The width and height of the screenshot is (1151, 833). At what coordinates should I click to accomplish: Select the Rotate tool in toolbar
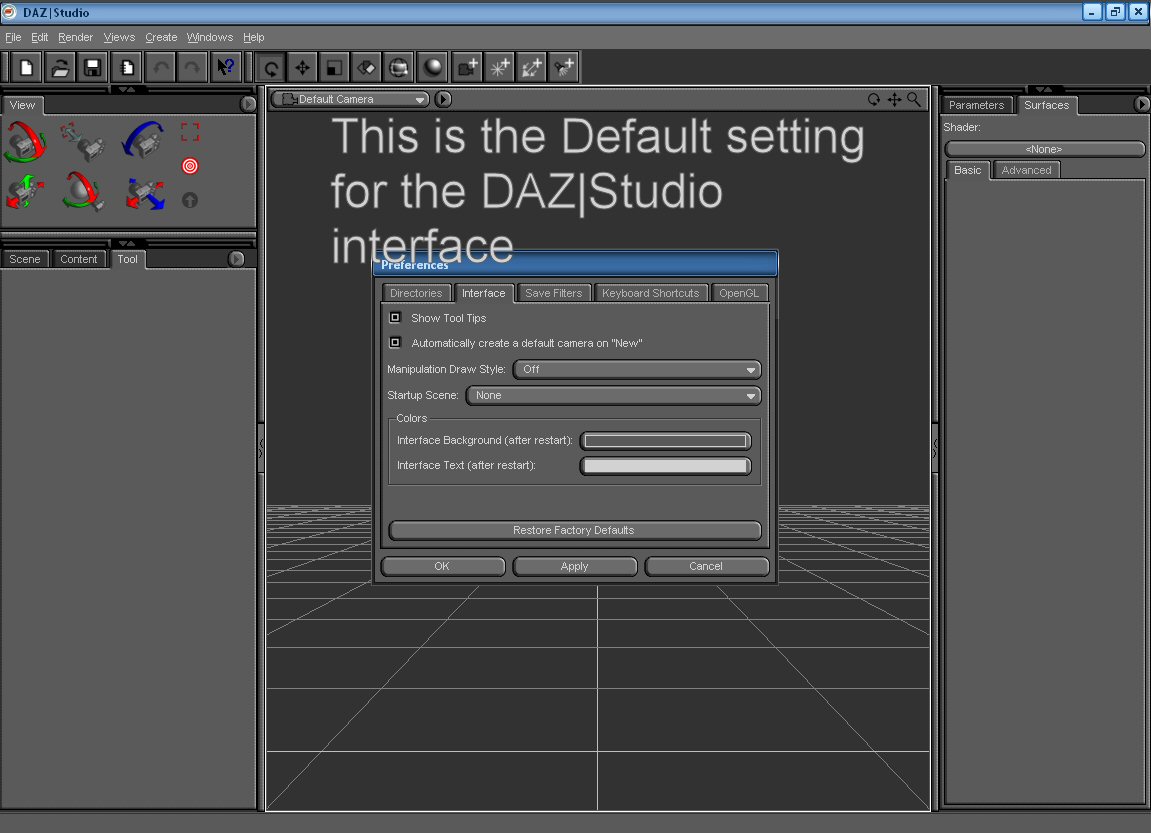[x=270, y=68]
